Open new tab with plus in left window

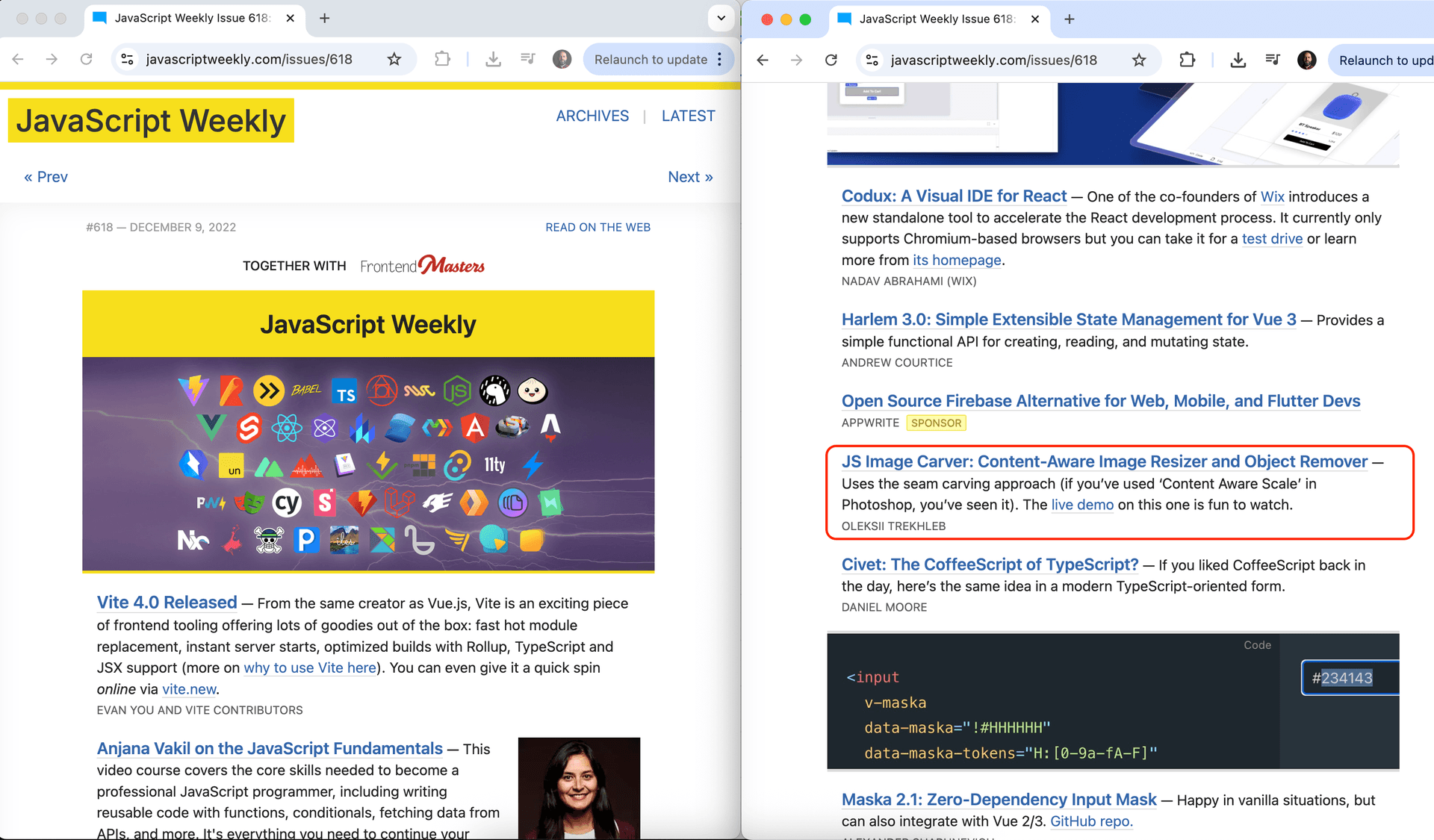coord(324,18)
